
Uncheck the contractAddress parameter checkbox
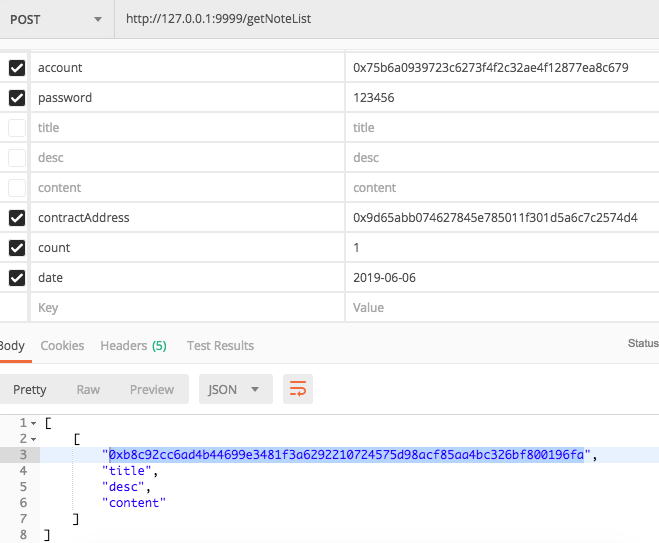click(17, 218)
